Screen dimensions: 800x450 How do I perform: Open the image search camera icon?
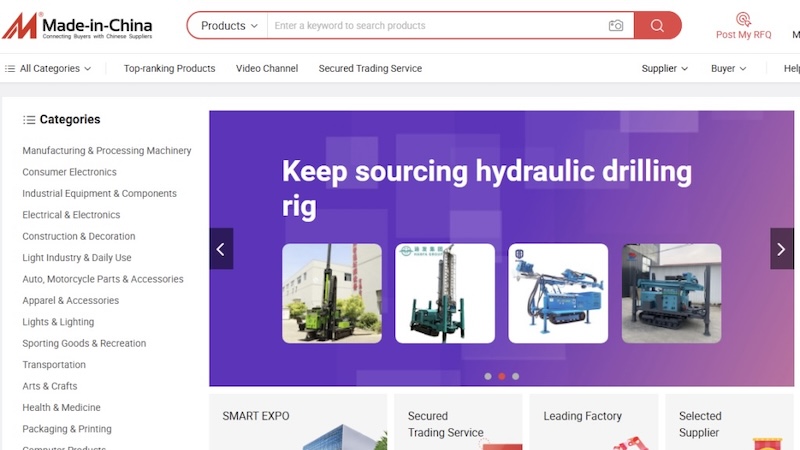pyautogui.click(x=616, y=26)
